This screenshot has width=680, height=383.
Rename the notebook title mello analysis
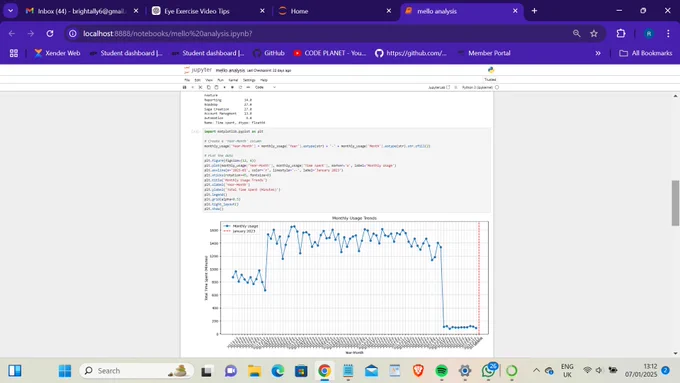tap(230, 70)
